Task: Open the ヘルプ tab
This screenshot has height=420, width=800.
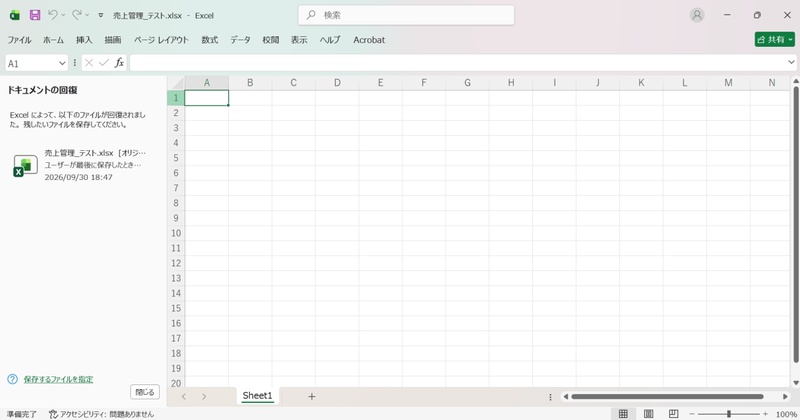Action: (330, 40)
